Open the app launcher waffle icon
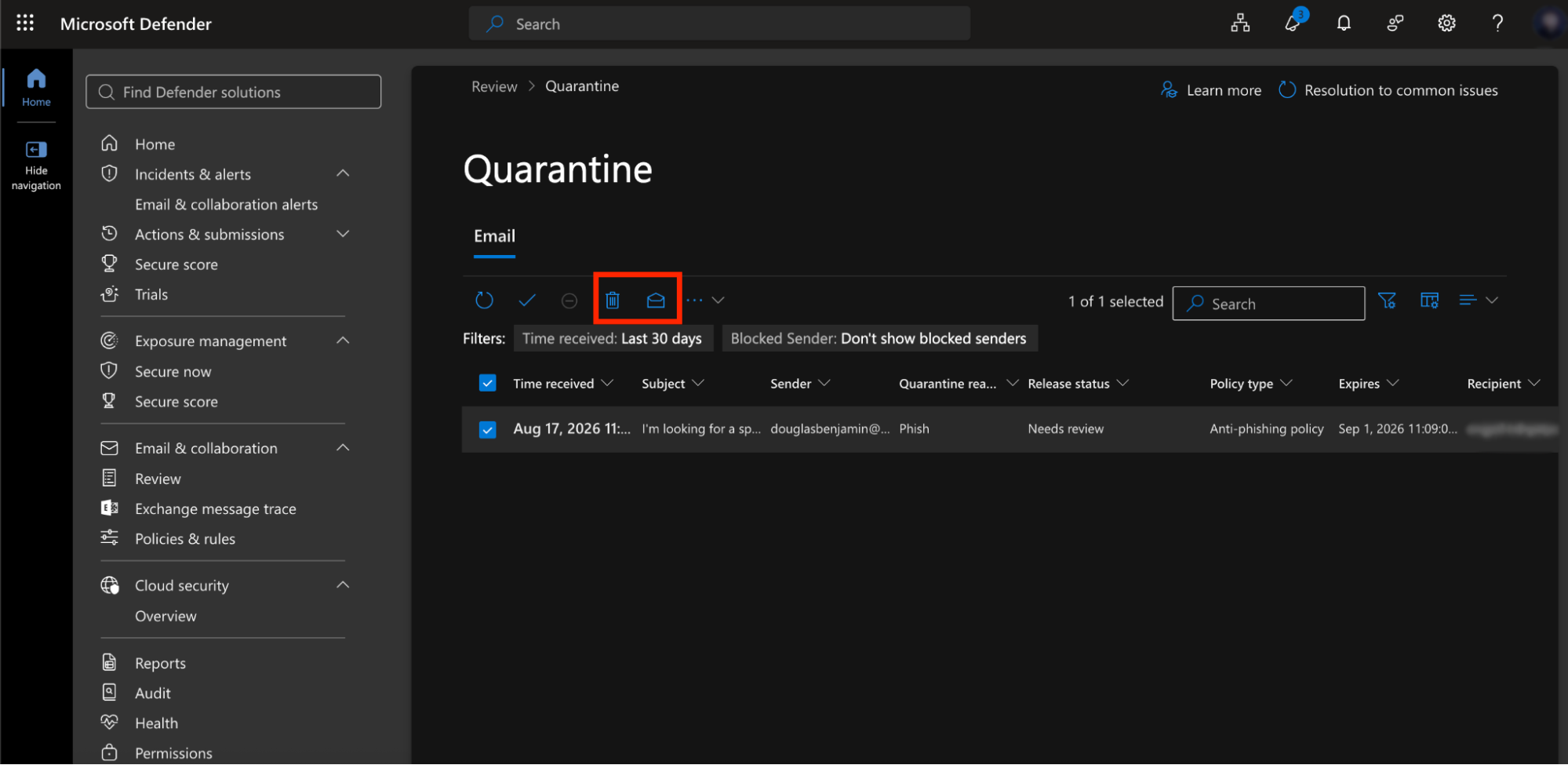The image size is (1568, 765). click(25, 23)
